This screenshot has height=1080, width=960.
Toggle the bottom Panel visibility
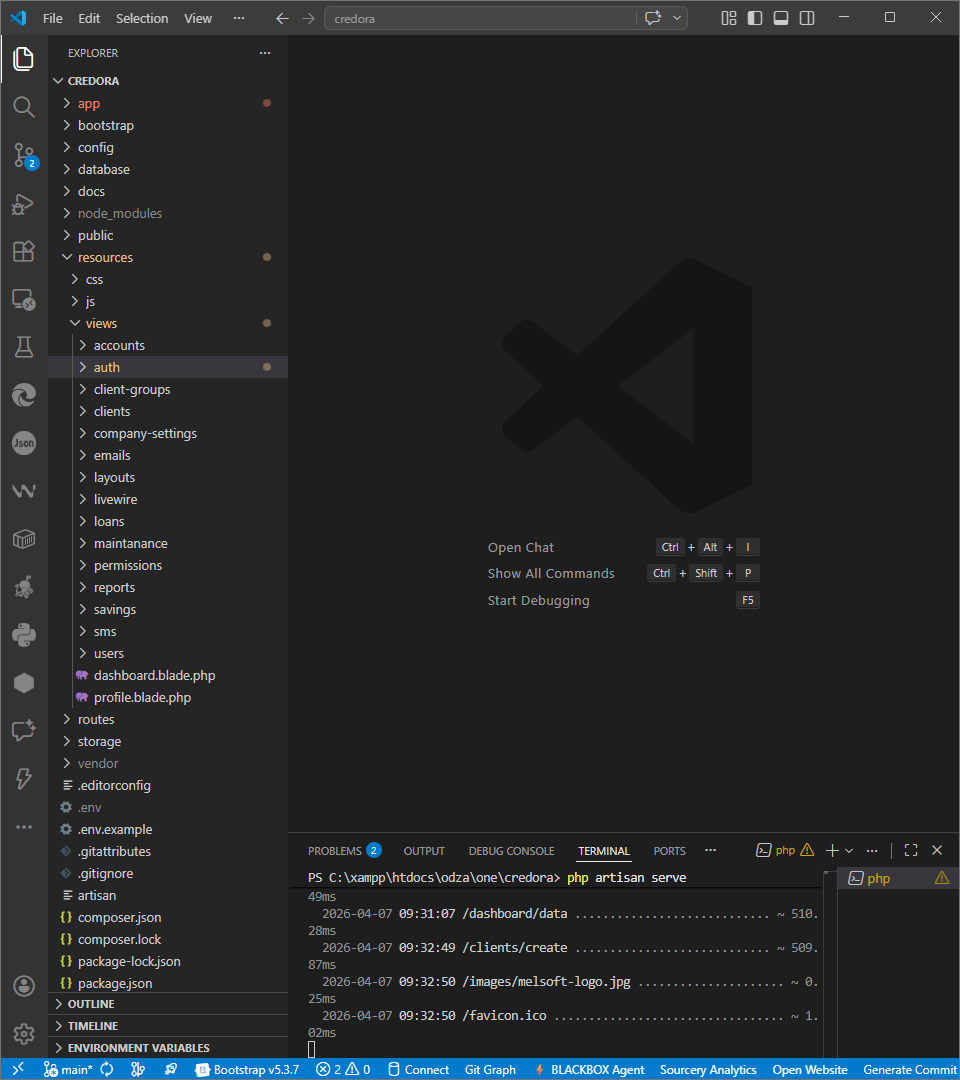click(x=781, y=18)
